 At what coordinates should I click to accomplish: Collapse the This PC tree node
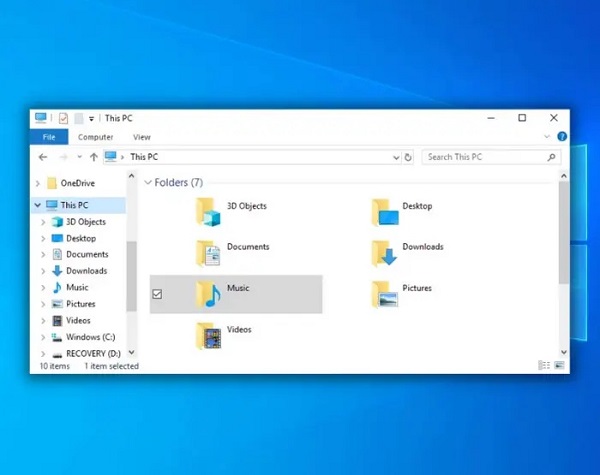point(38,205)
